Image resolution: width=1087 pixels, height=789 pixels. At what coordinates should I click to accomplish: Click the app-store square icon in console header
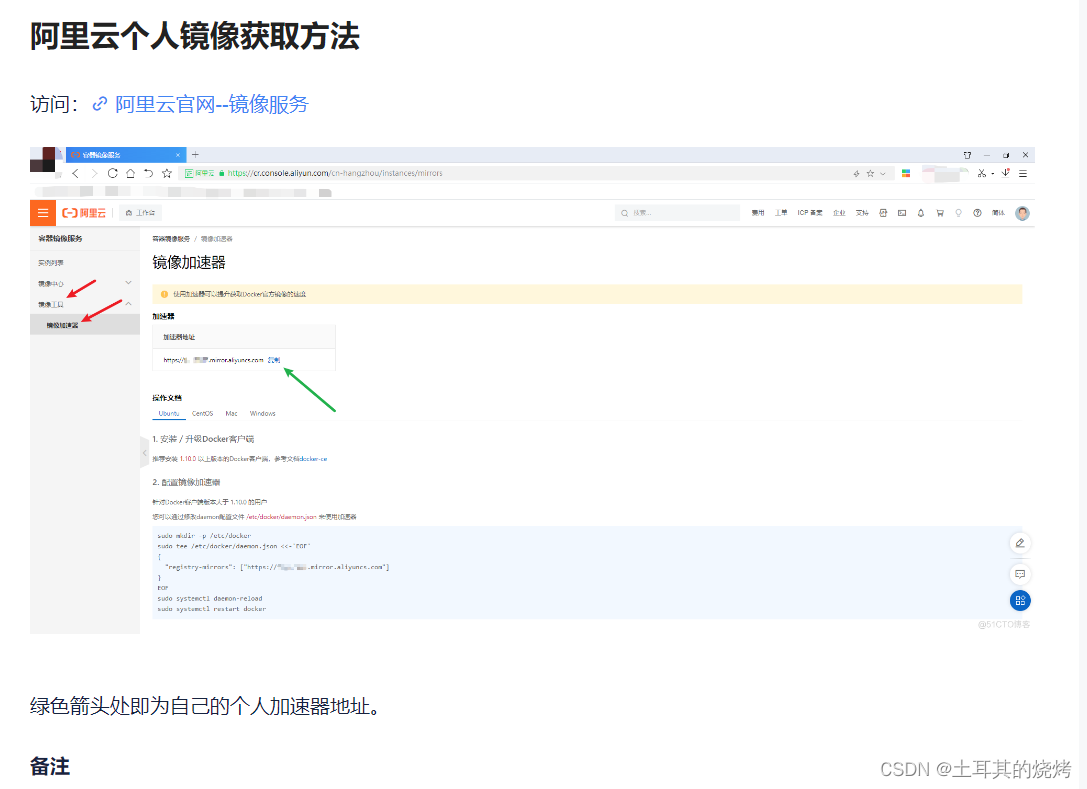(883, 213)
